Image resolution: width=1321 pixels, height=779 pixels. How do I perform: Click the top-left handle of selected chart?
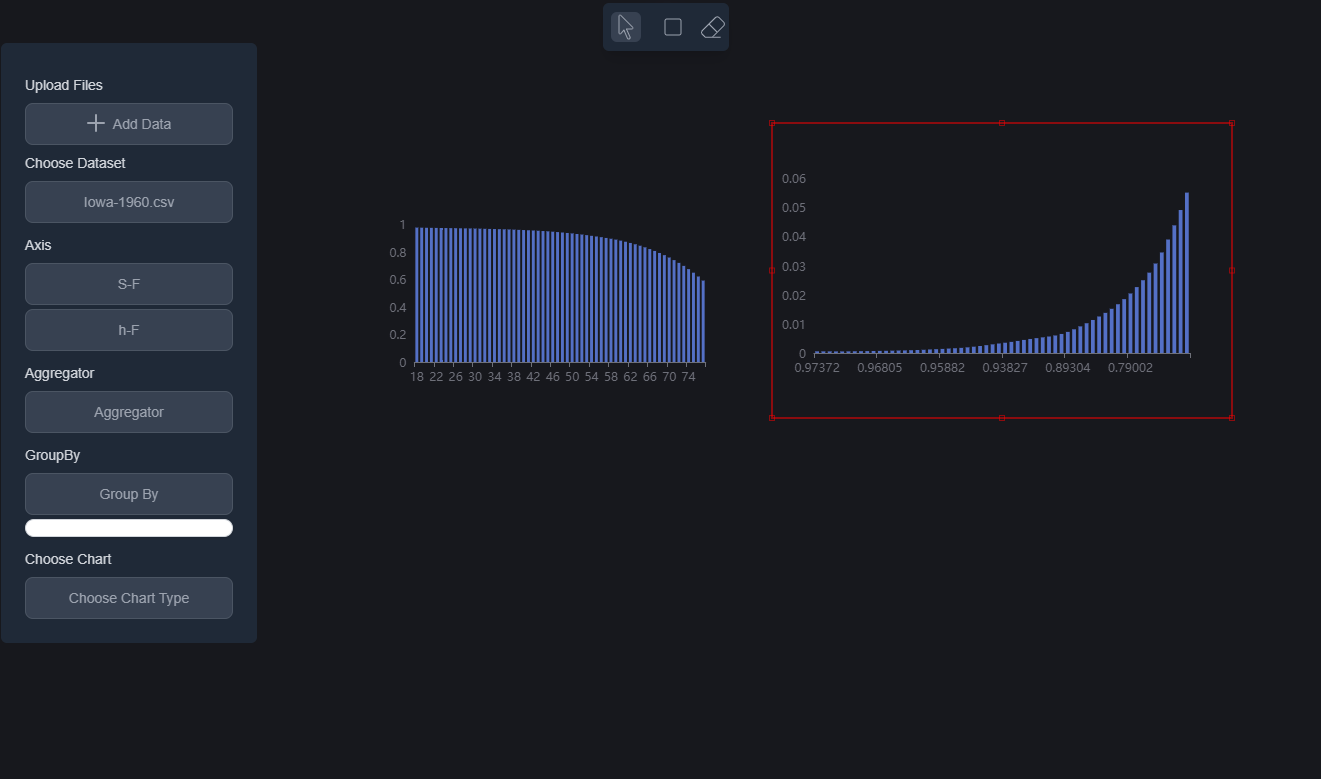tap(772, 123)
